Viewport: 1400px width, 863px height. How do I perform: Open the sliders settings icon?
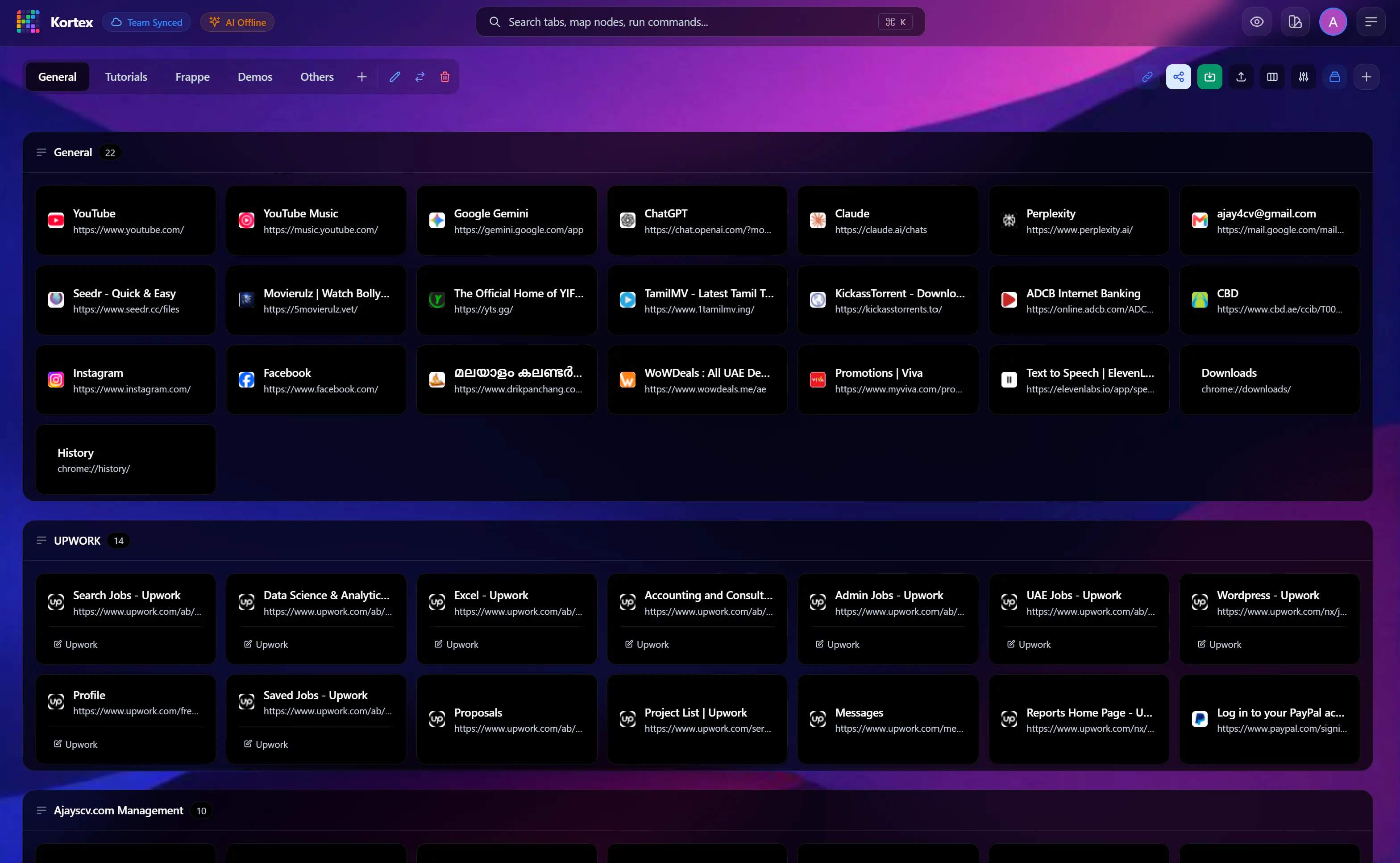click(1304, 77)
